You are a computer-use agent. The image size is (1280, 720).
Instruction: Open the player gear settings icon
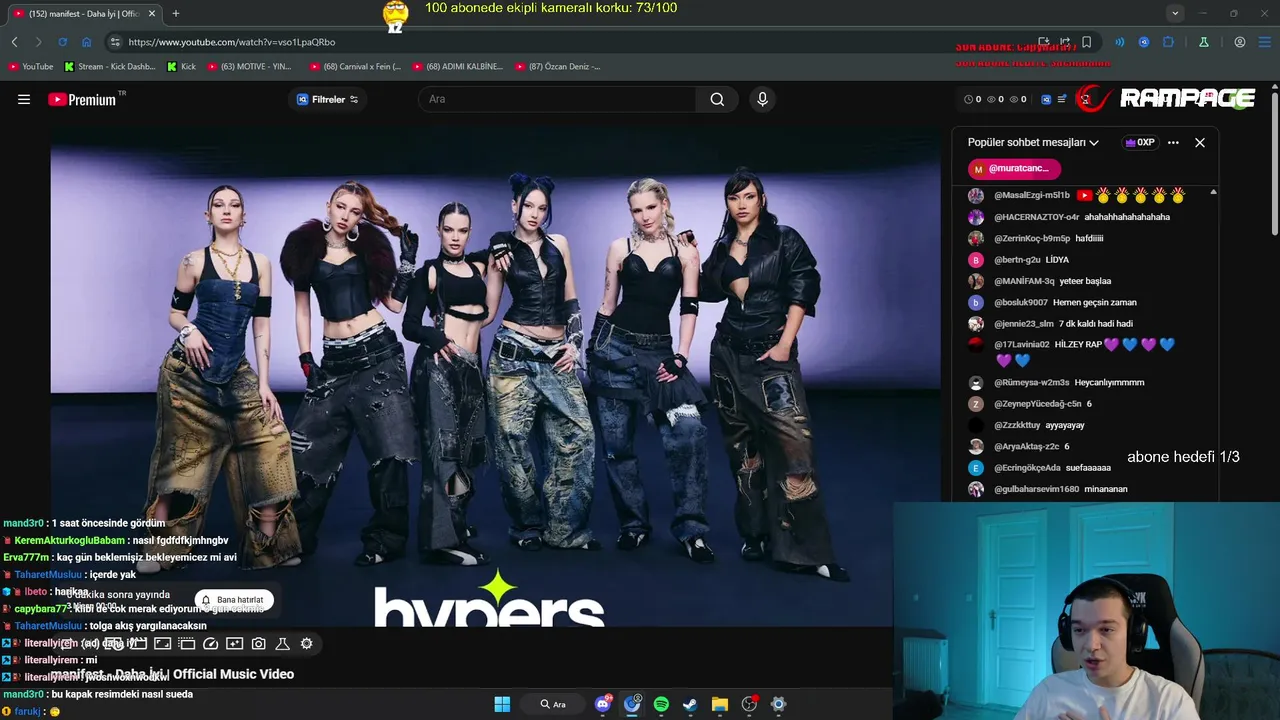tap(307, 644)
